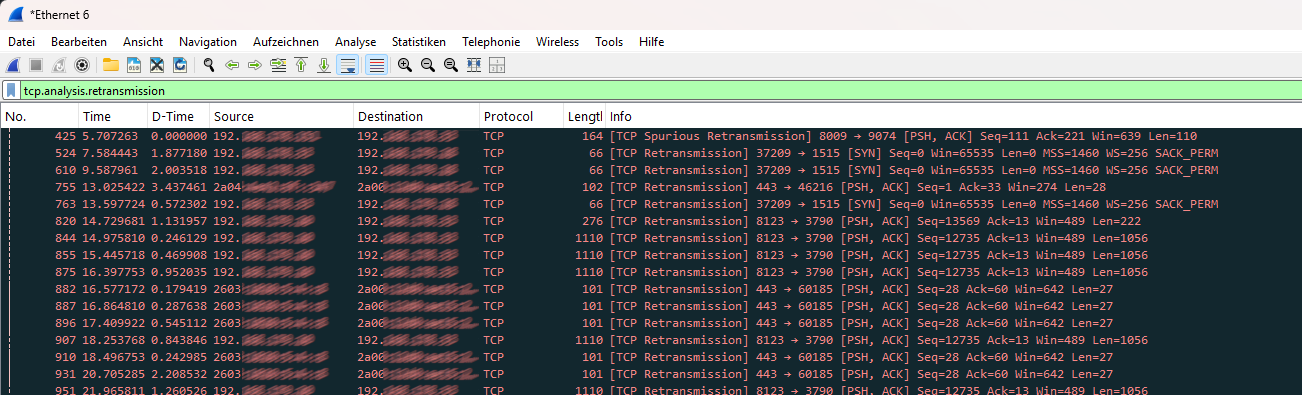Go to a specific packet
The height and width of the screenshot is (395, 1302).
coord(278,65)
